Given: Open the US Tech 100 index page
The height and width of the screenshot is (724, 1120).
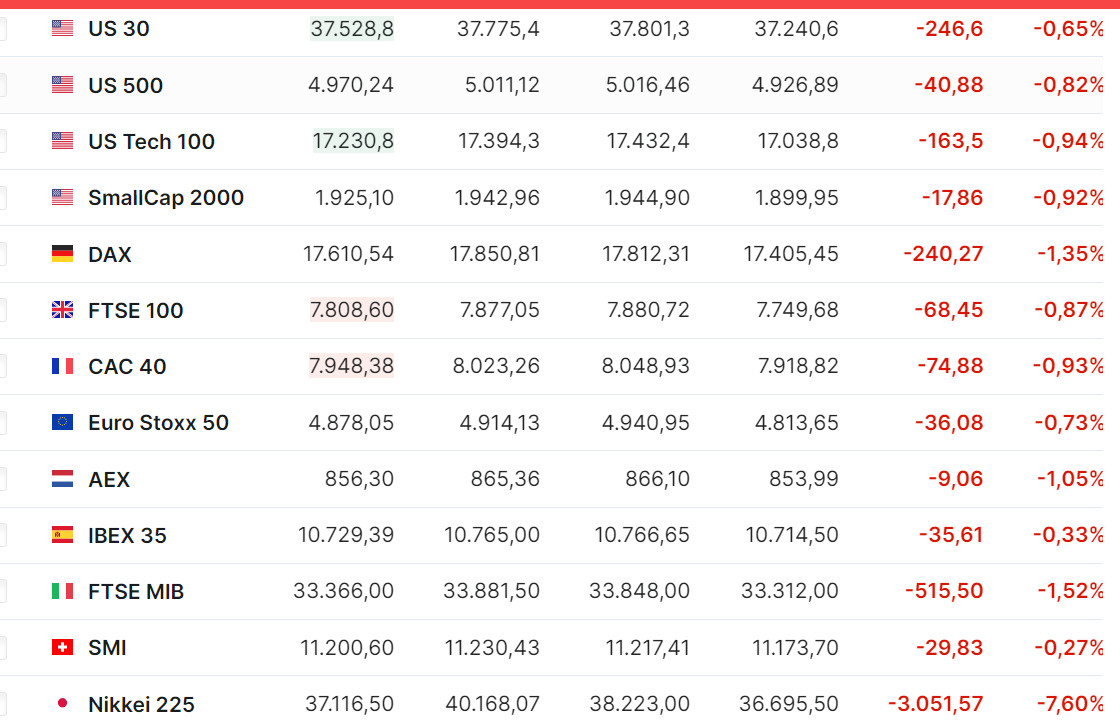Looking at the screenshot, I should click(x=151, y=142).
